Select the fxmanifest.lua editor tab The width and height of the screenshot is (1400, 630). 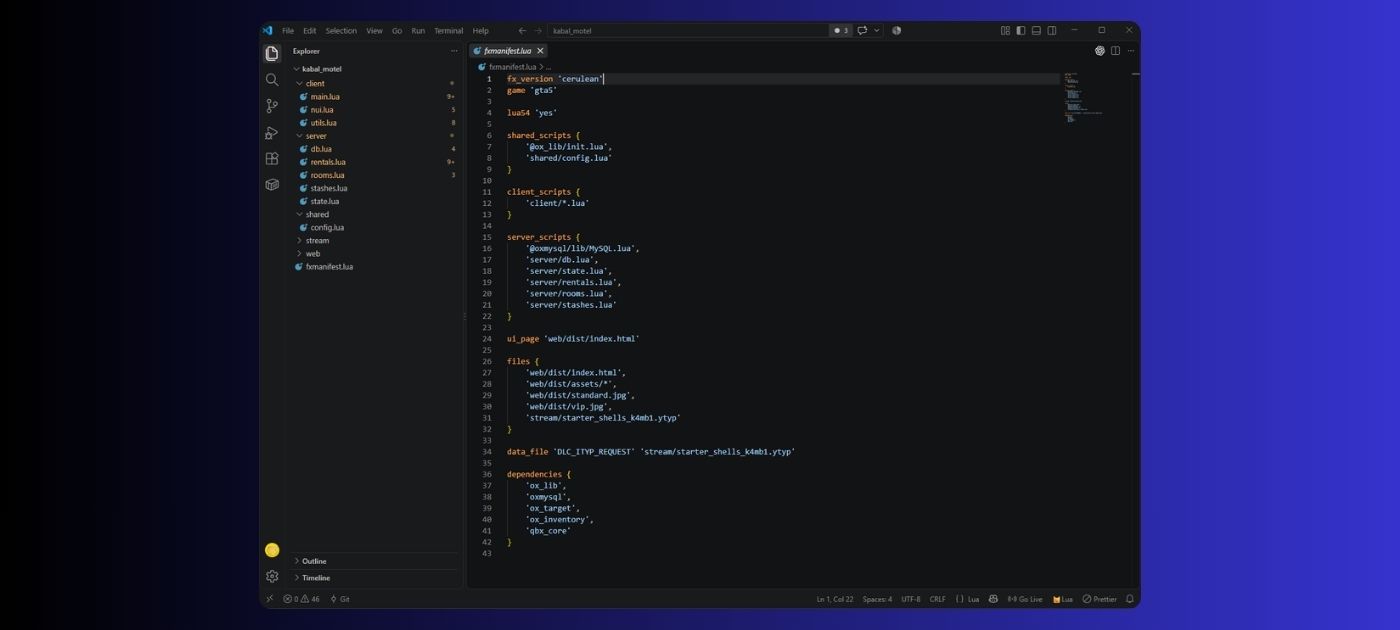509,51
